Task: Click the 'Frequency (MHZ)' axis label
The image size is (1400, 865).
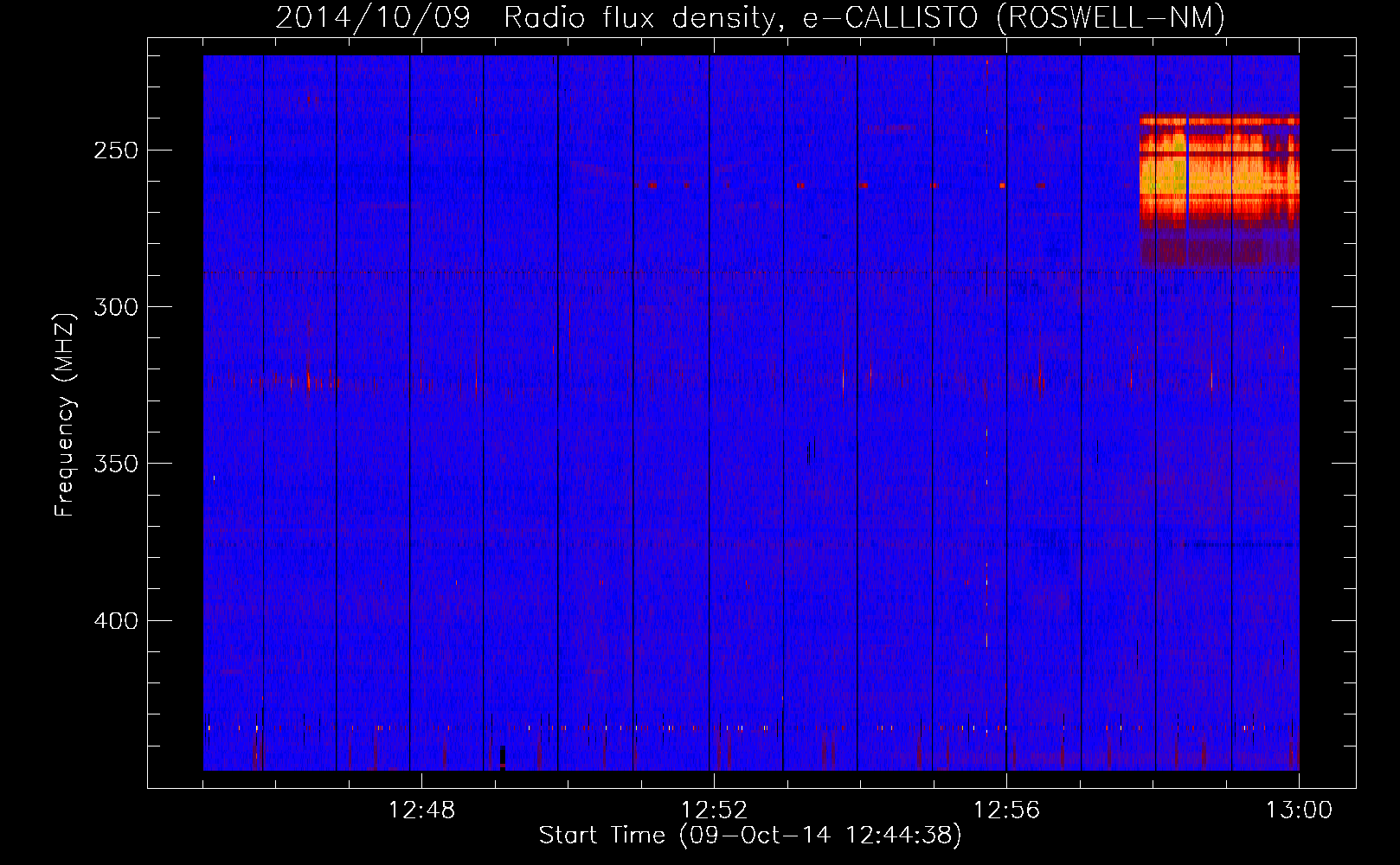Action: (x=65, y=415)
